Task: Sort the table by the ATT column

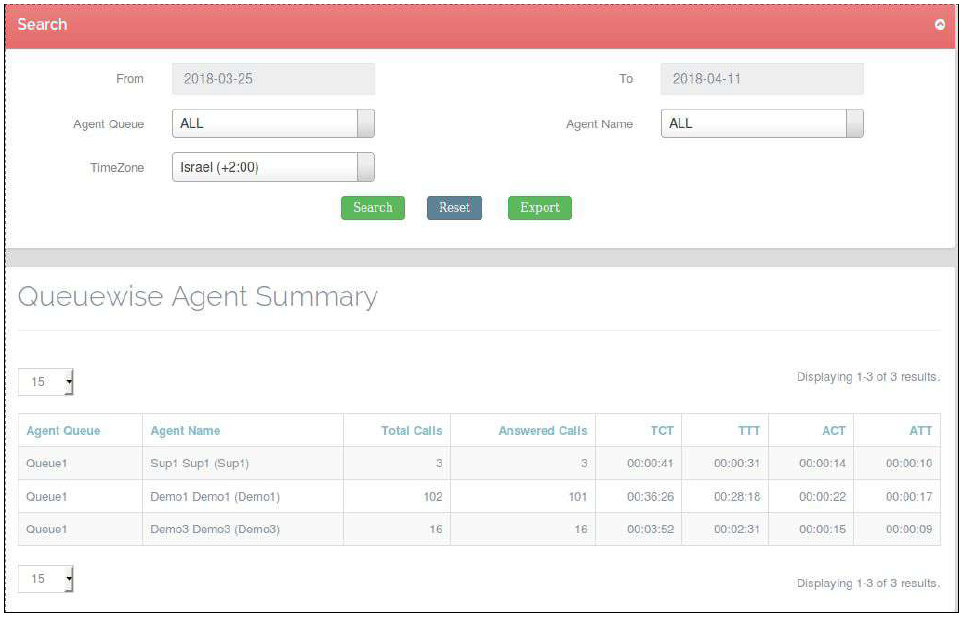Action: [x=923, y=430]
